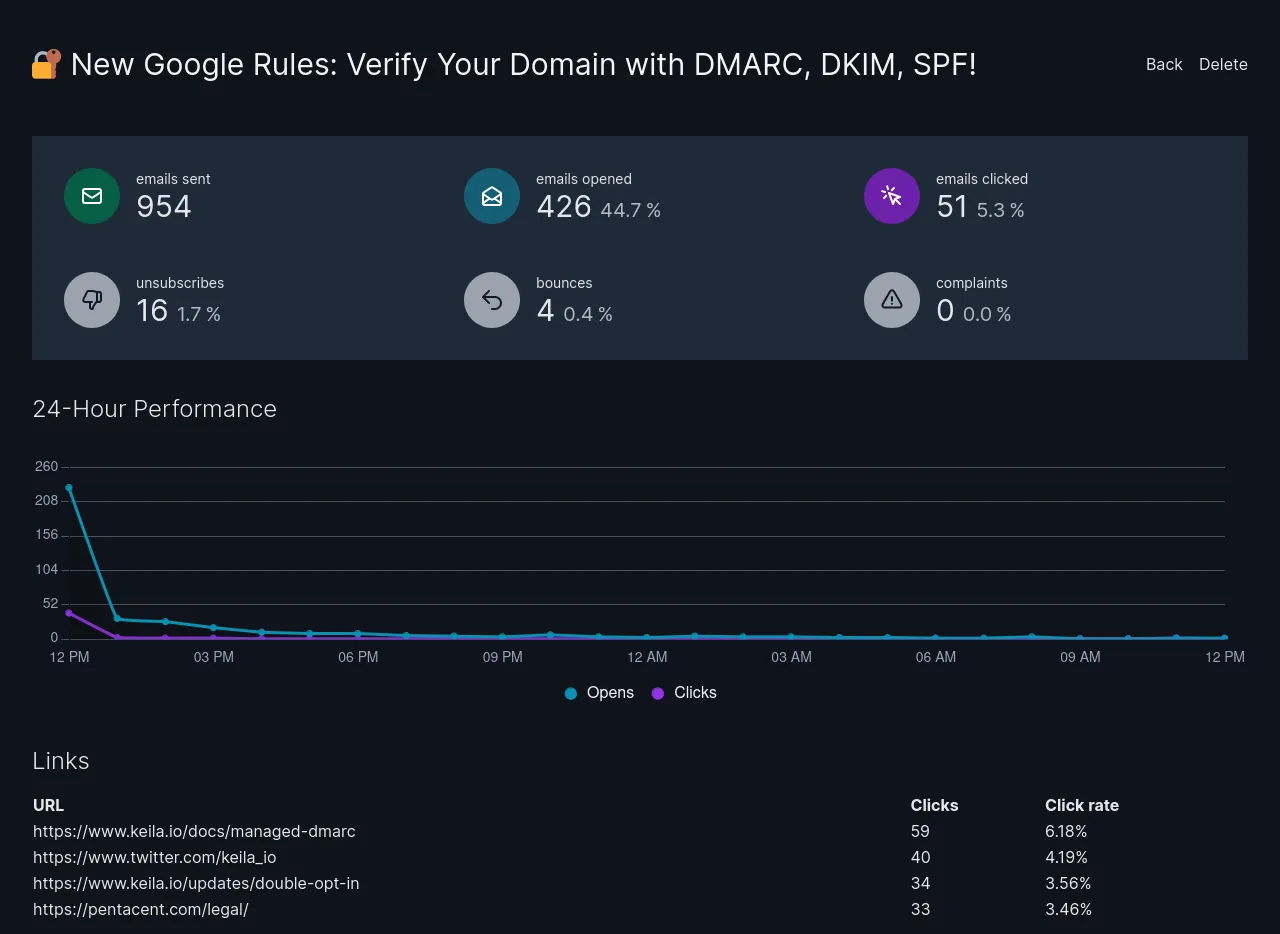Click the emails opened open-envelope icon

(492, 196)
